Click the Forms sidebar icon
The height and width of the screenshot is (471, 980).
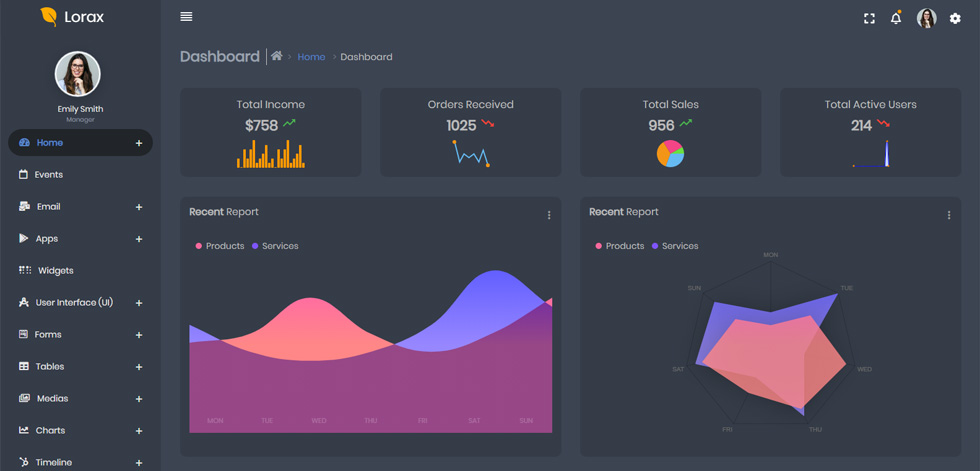[x=24, y=334]
